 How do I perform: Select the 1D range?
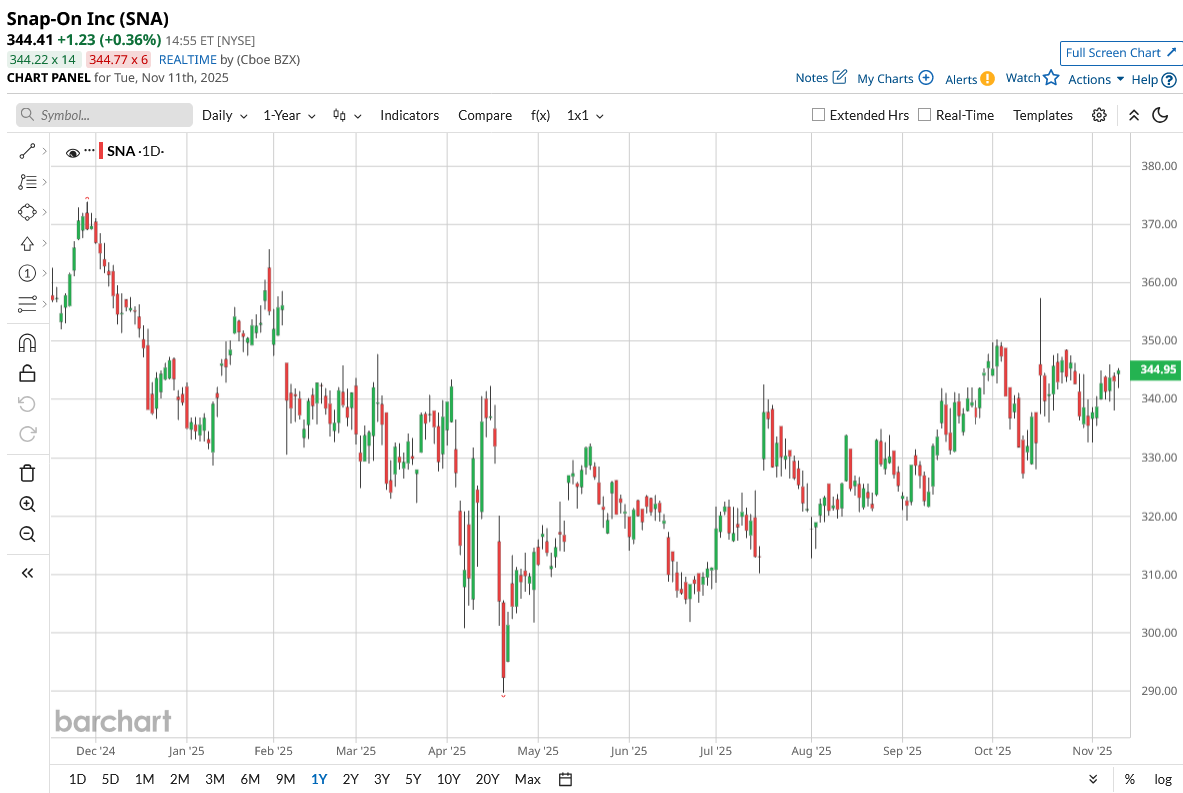77,779
